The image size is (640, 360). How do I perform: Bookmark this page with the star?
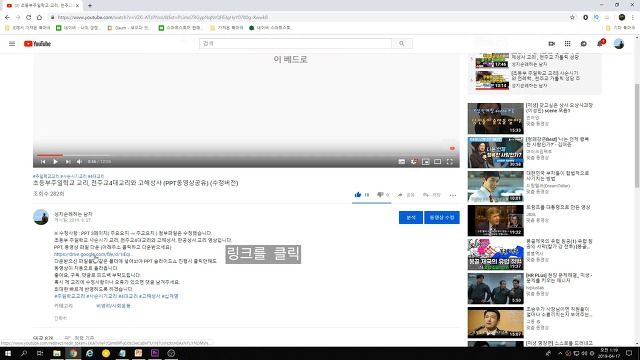pos(572,17)
